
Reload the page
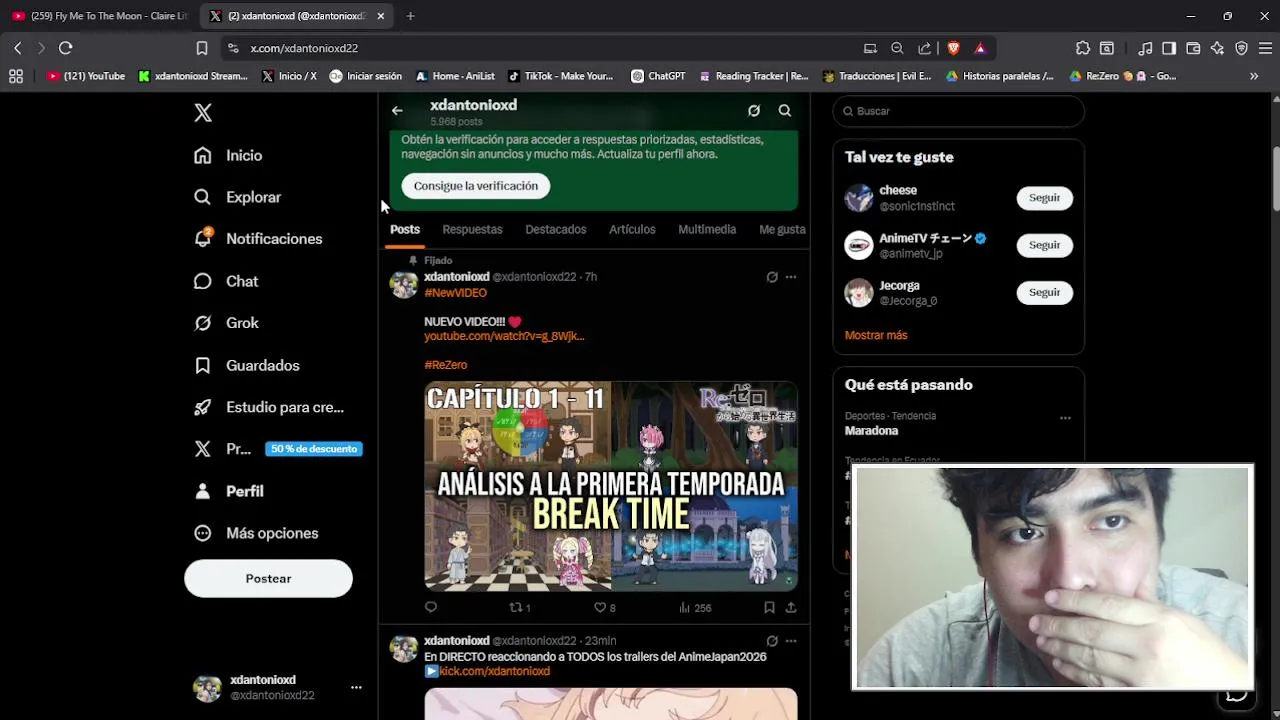click(x=66, y=48)
